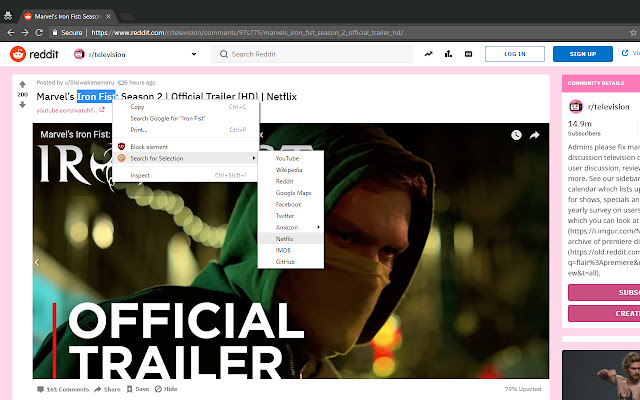This screenshot has width=640, height=400.
Task: Select Print... from context menu
Action: (x=186, y=130)
